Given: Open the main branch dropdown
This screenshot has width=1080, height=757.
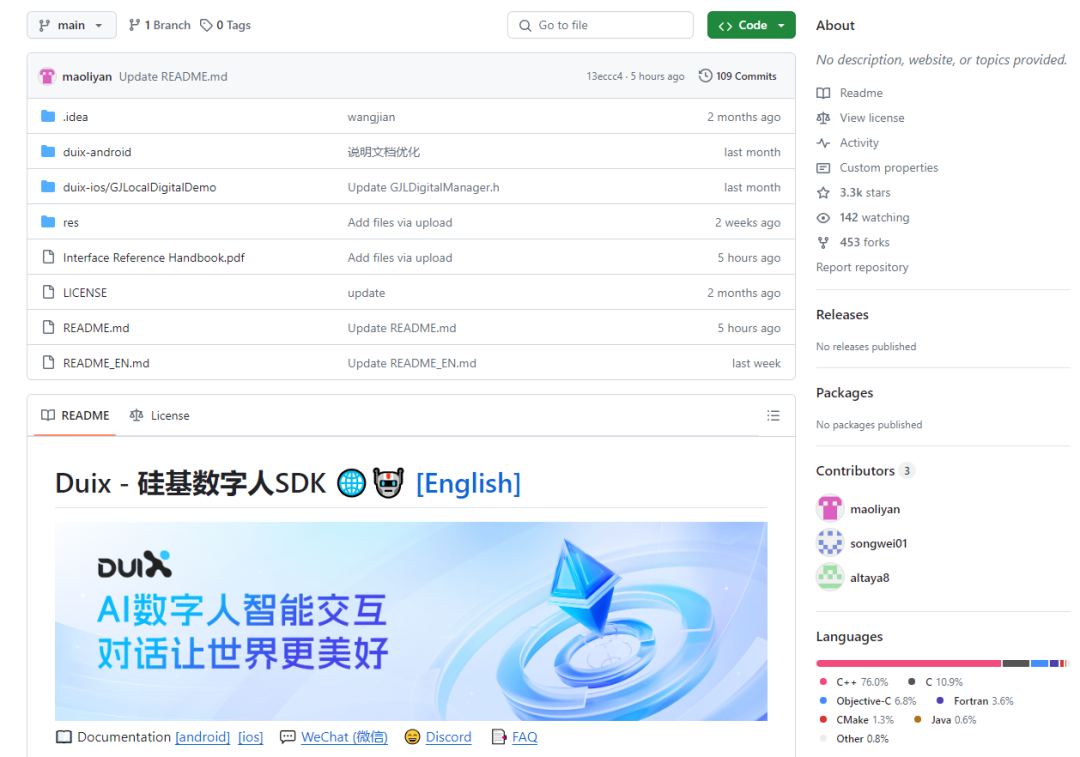Looking at the screenshot, I should pyautogui.click(x=71, y=25).
